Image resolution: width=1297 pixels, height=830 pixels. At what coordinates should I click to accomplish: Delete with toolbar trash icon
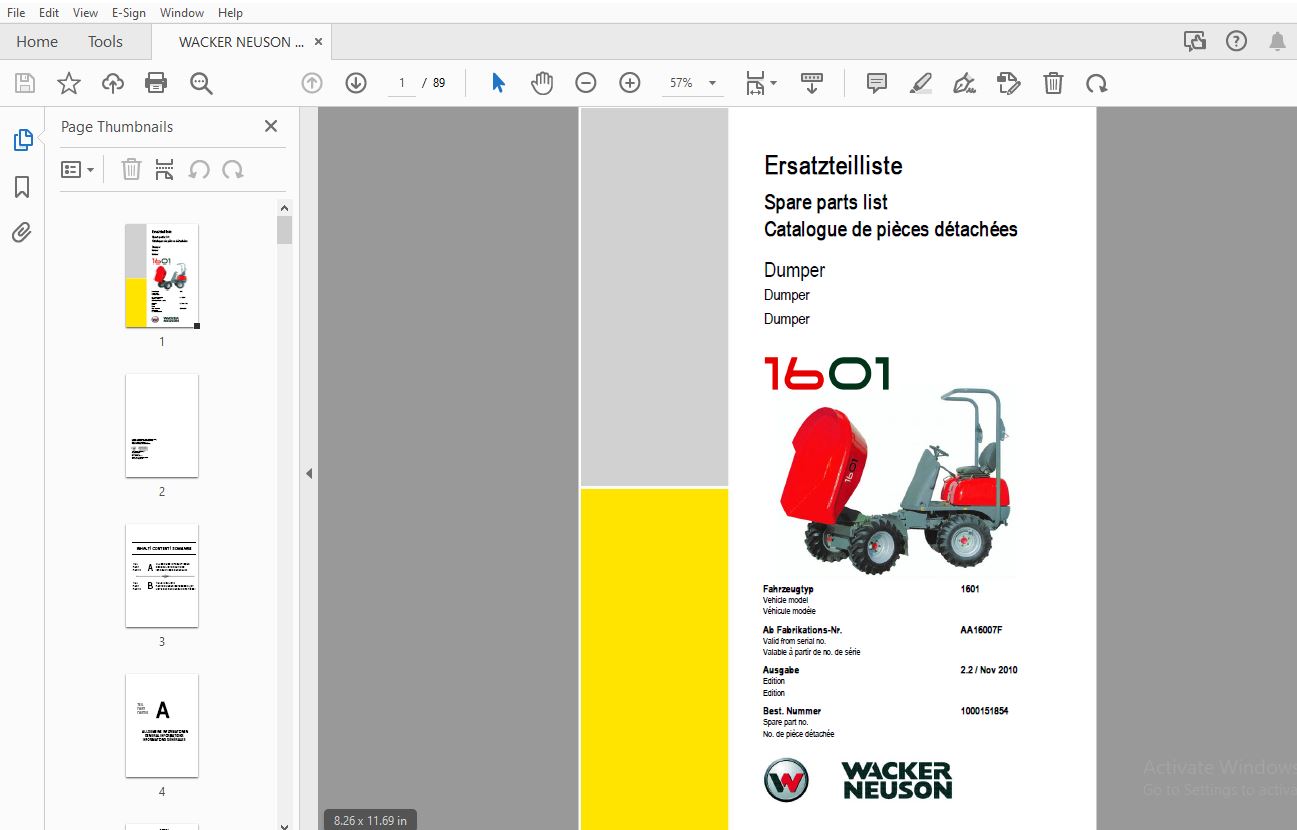[1053, 83]
